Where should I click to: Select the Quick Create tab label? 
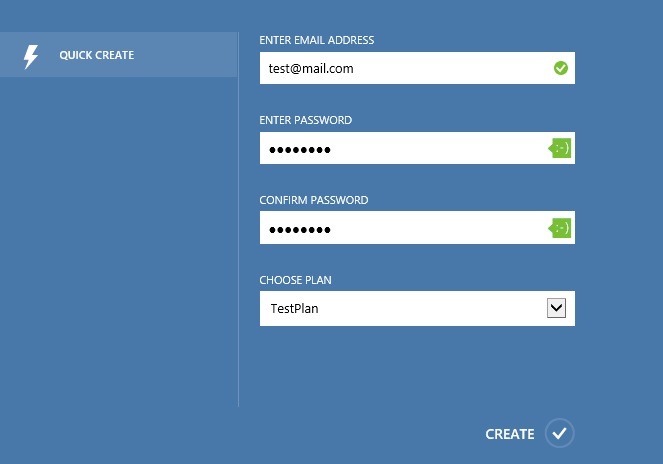point(96,55)
